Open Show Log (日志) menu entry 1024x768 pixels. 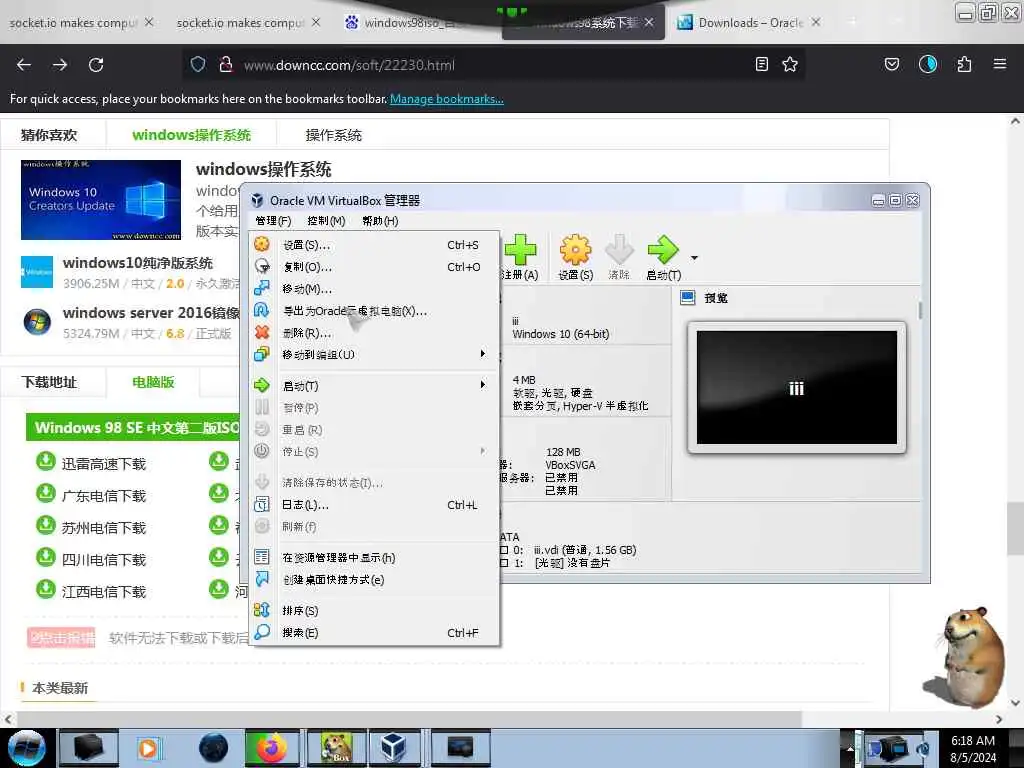tap(375, 505)
